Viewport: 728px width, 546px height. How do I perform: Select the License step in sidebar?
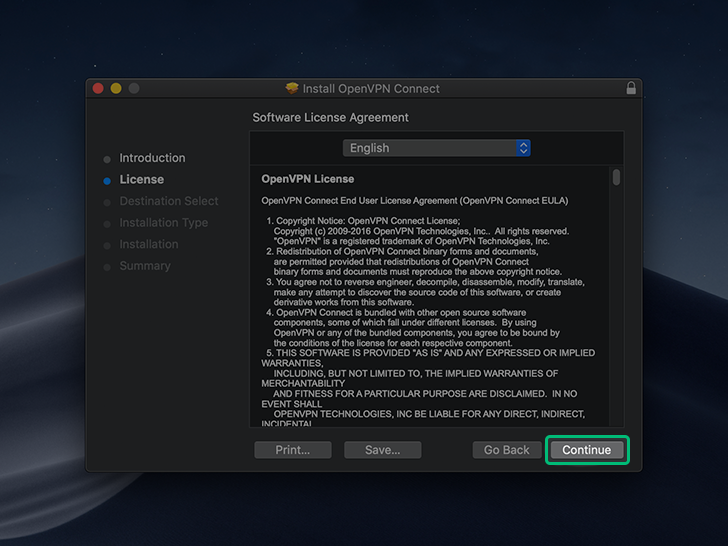coord(142,179)
